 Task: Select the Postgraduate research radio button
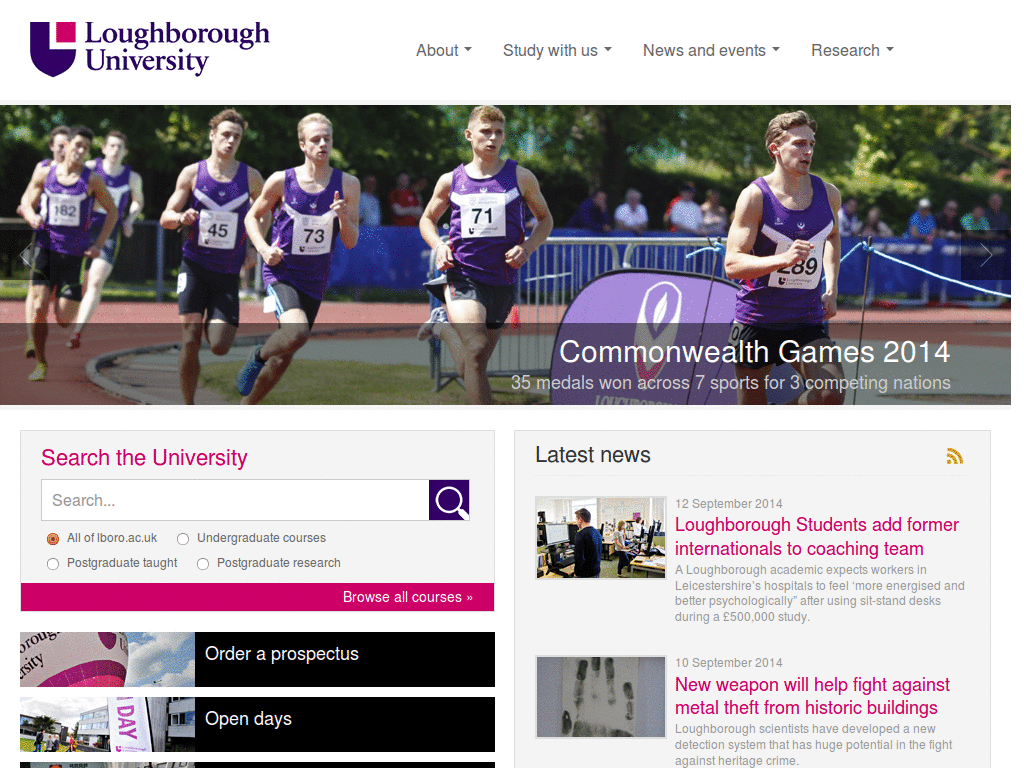pyautogui.click(x=203, y=564)
